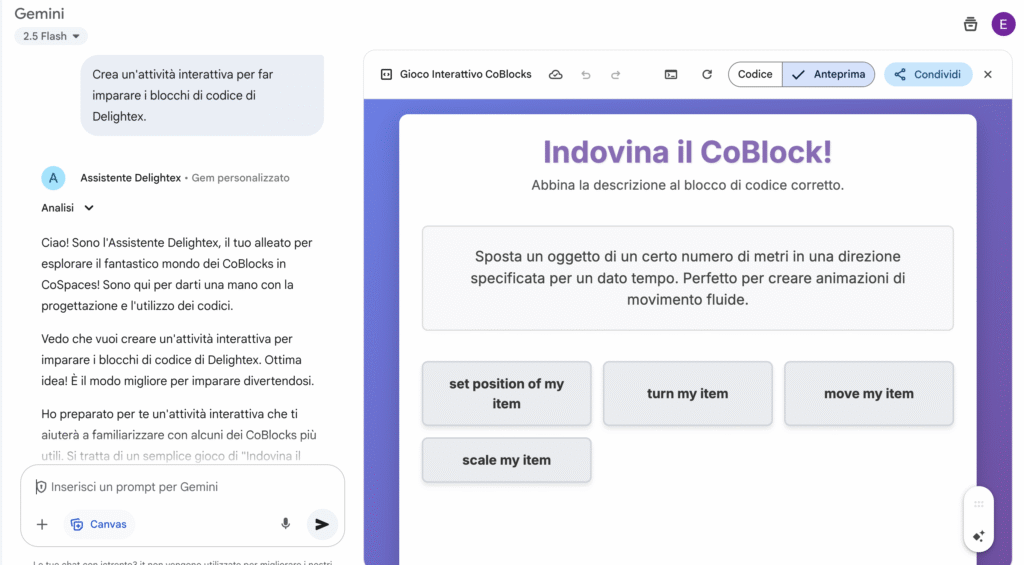
Task: Toggle the Canvas chip off
Action: (x=99, y=524)
